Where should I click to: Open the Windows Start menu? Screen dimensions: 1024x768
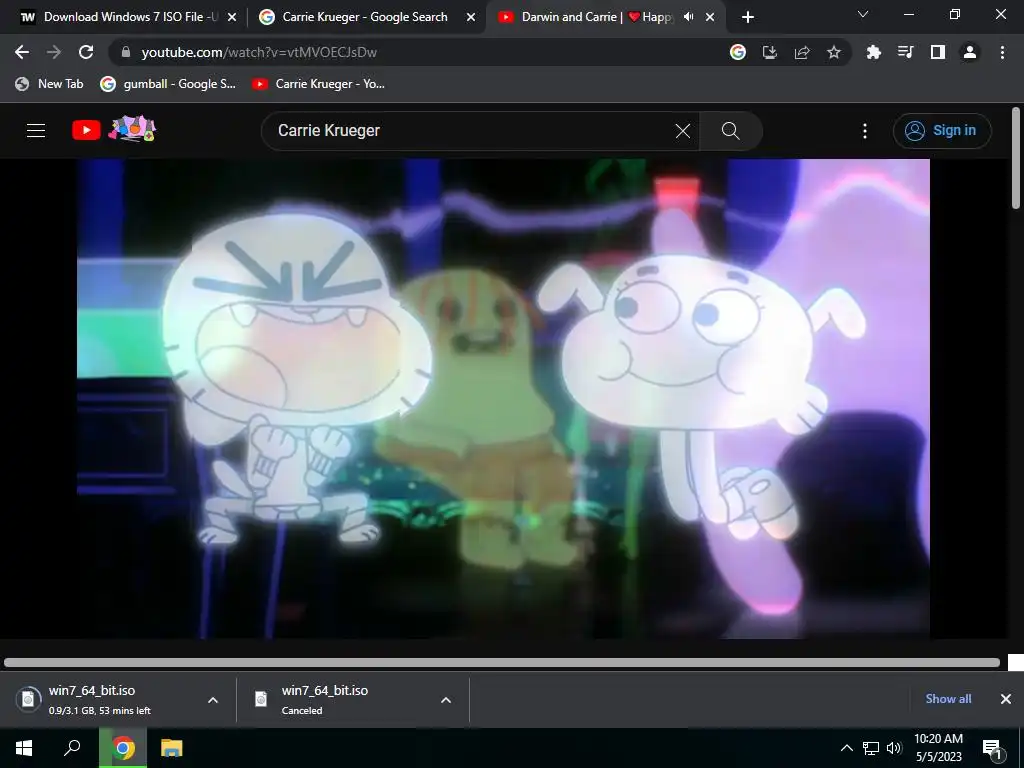(x=24, y=748)
